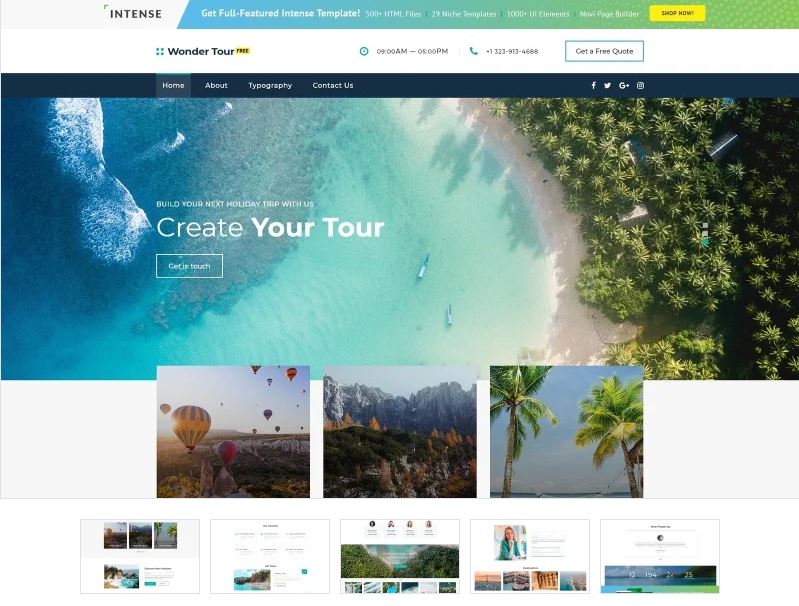Open the About navigation item

216,86
